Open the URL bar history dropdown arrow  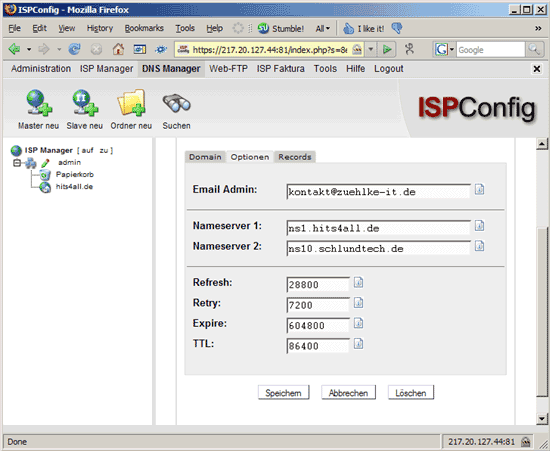[370, 49]
